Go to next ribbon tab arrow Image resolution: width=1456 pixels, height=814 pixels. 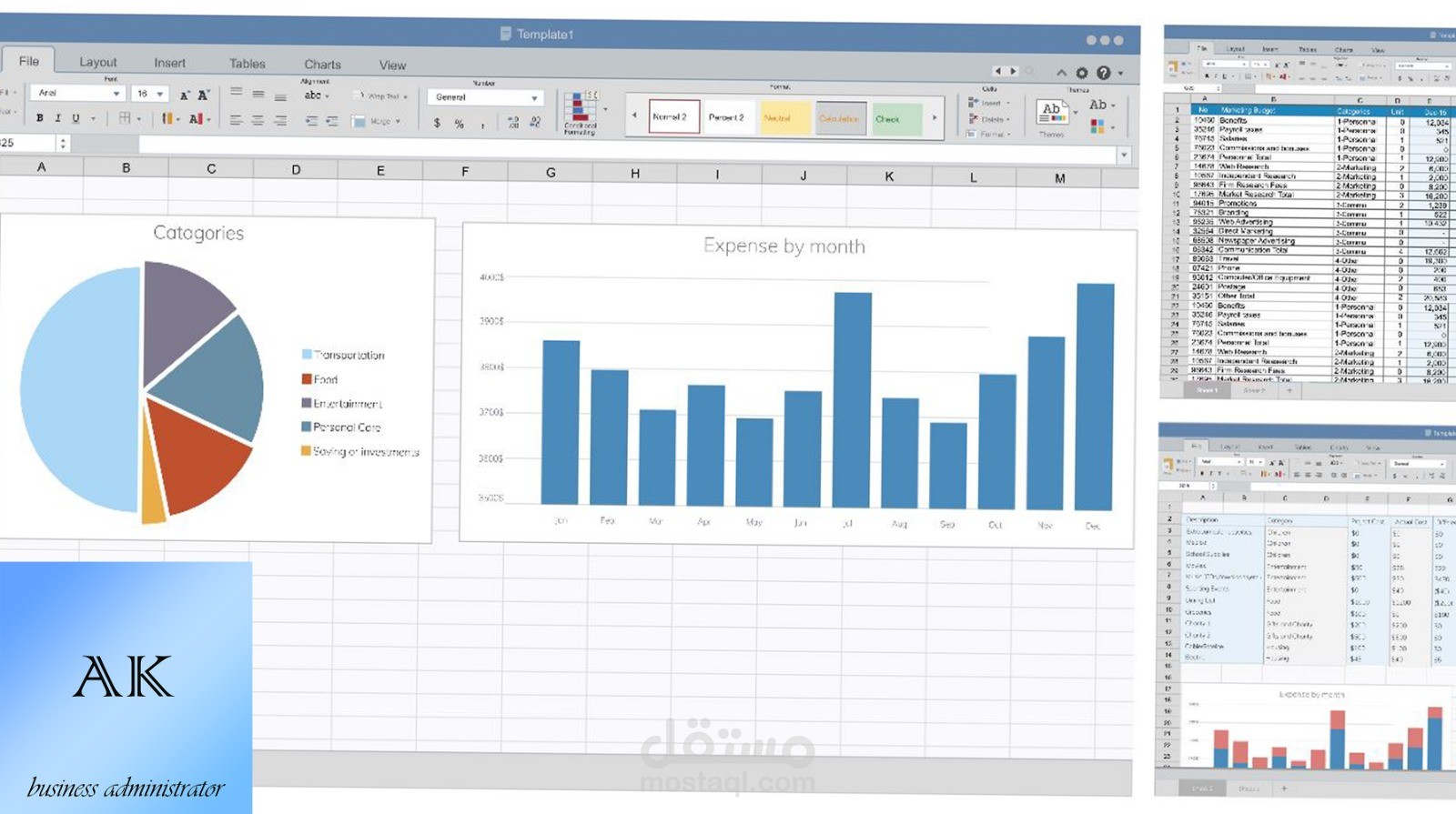pos(1013,71)
